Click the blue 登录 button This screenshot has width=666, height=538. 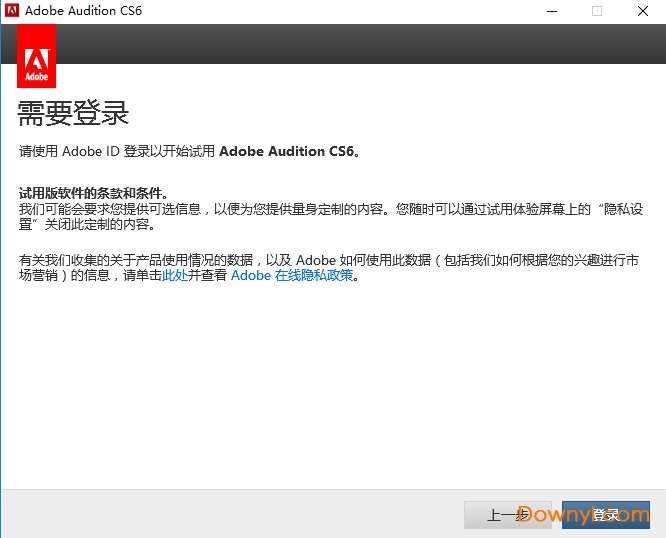pyautogui.click(x=606, y=515)
